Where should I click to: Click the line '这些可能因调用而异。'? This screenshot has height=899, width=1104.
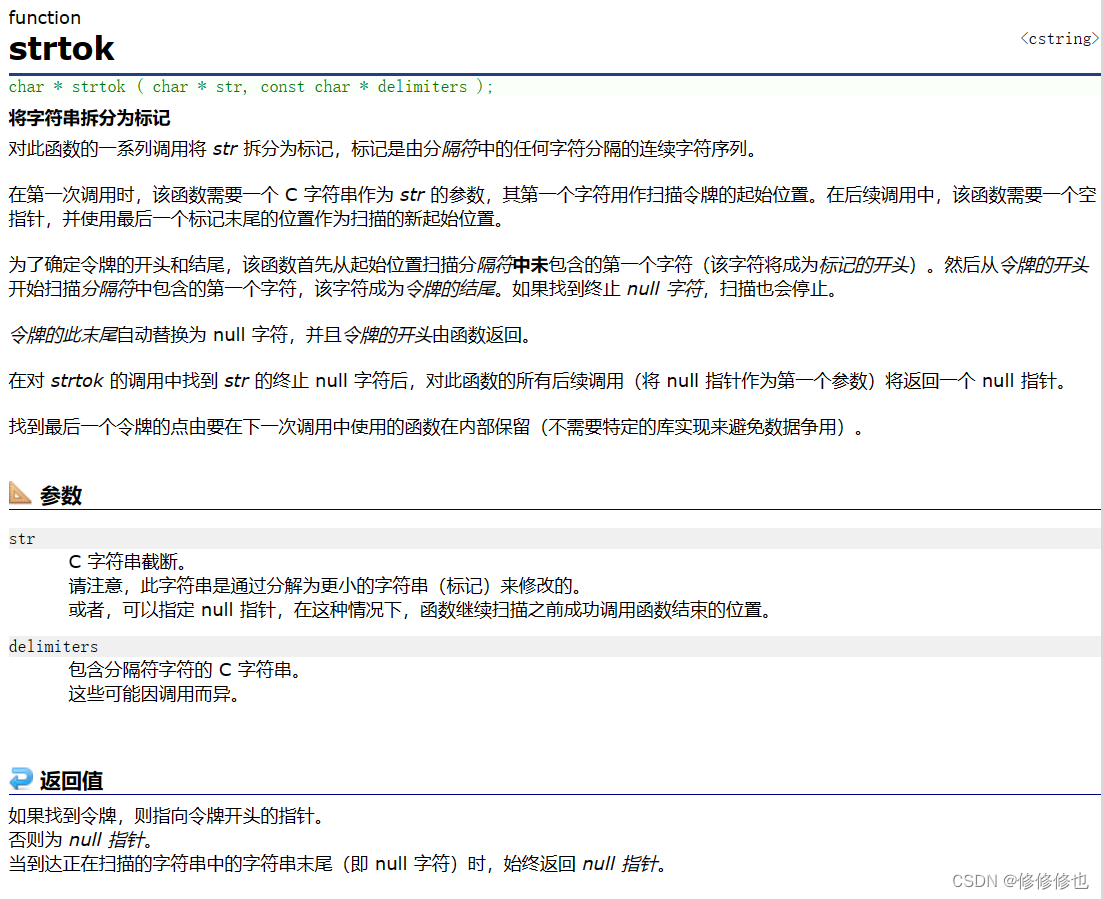pos(155,694)
